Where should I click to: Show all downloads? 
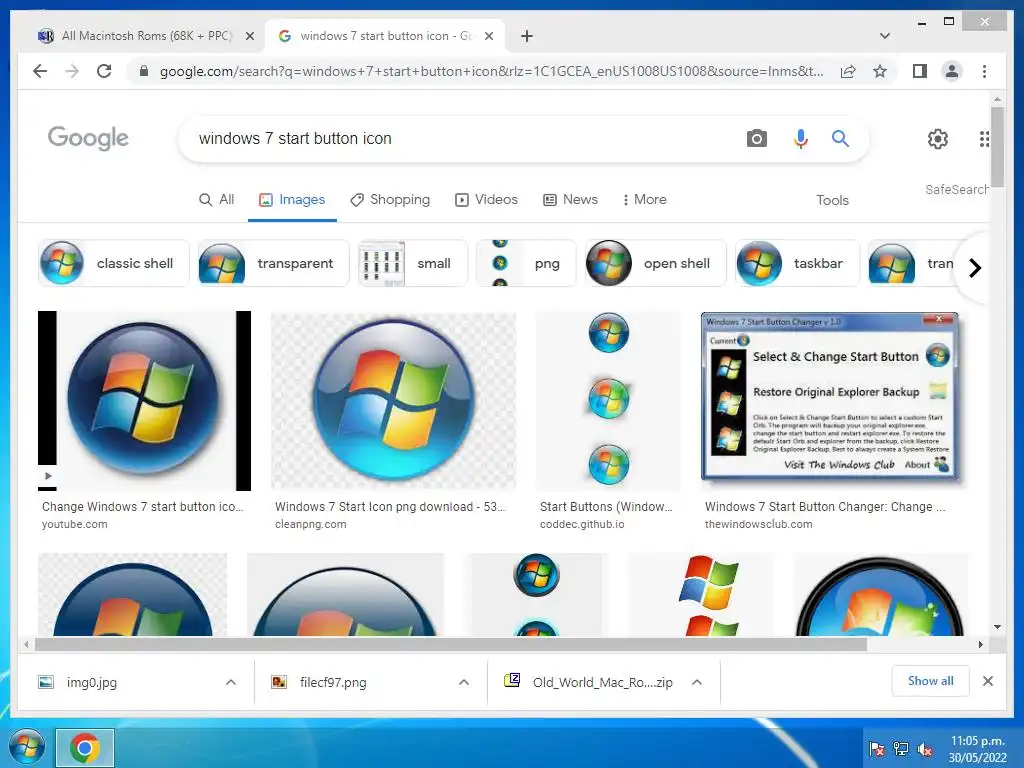click(931, 681)
